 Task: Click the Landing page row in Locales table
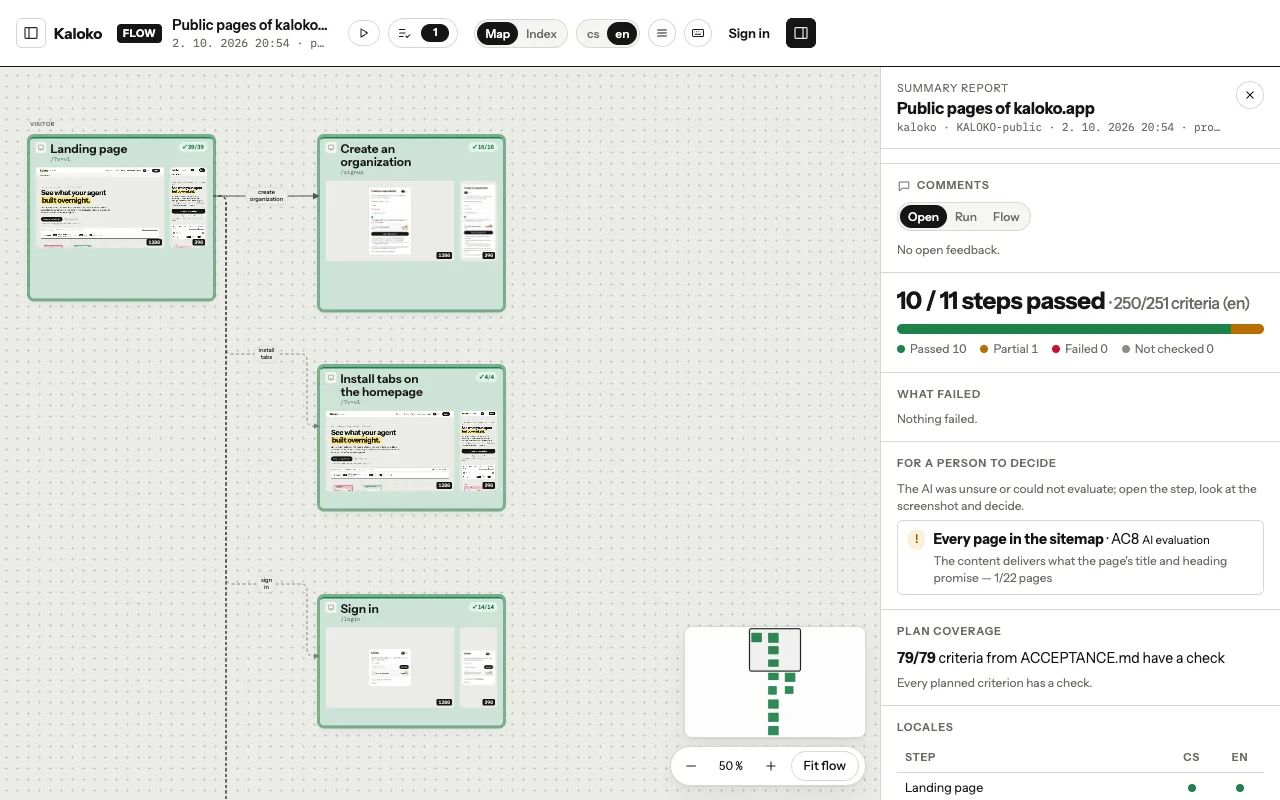[1080, 788]
